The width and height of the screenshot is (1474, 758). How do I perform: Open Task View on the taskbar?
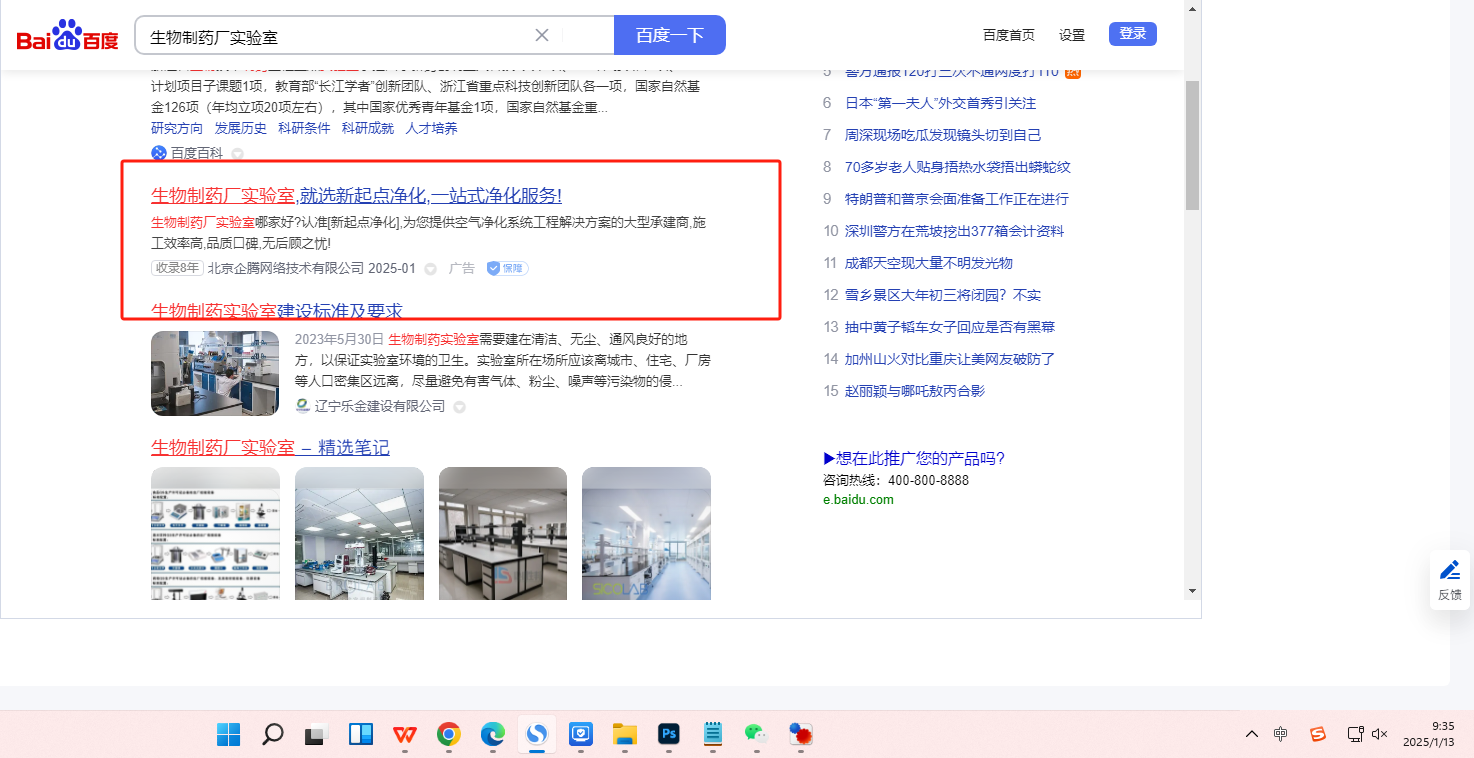tap(316, 735)
